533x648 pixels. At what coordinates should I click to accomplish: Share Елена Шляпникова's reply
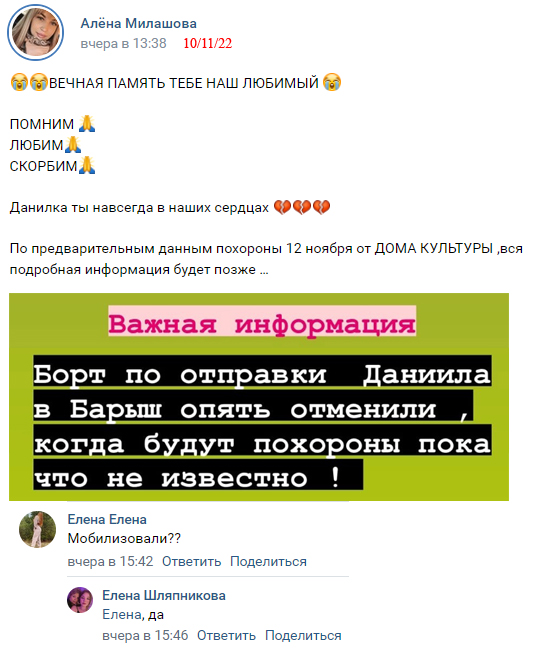[x=303, y=635]
